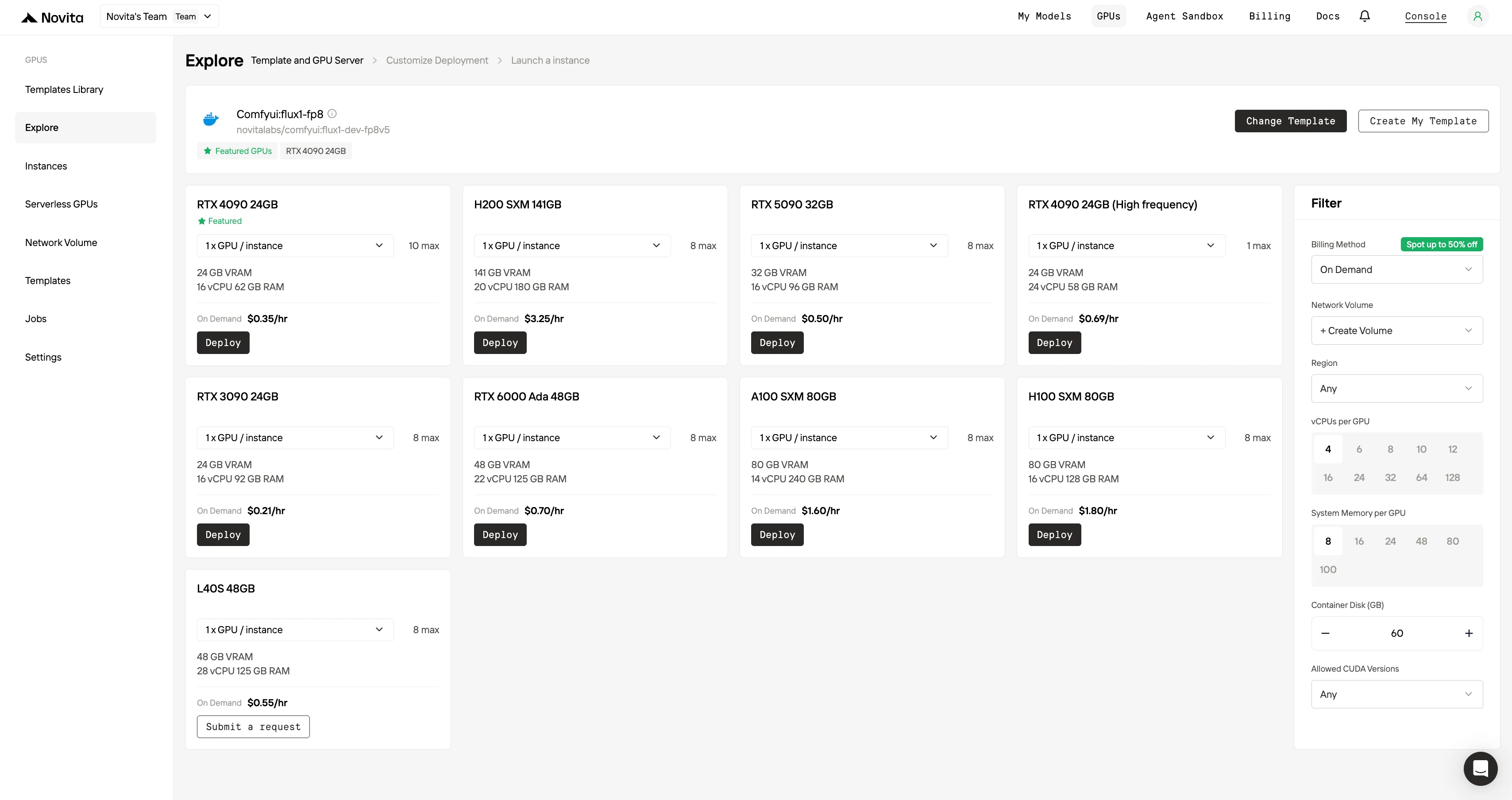
Task: Click the Featured GPUs tag
Action: pos(238,151)
